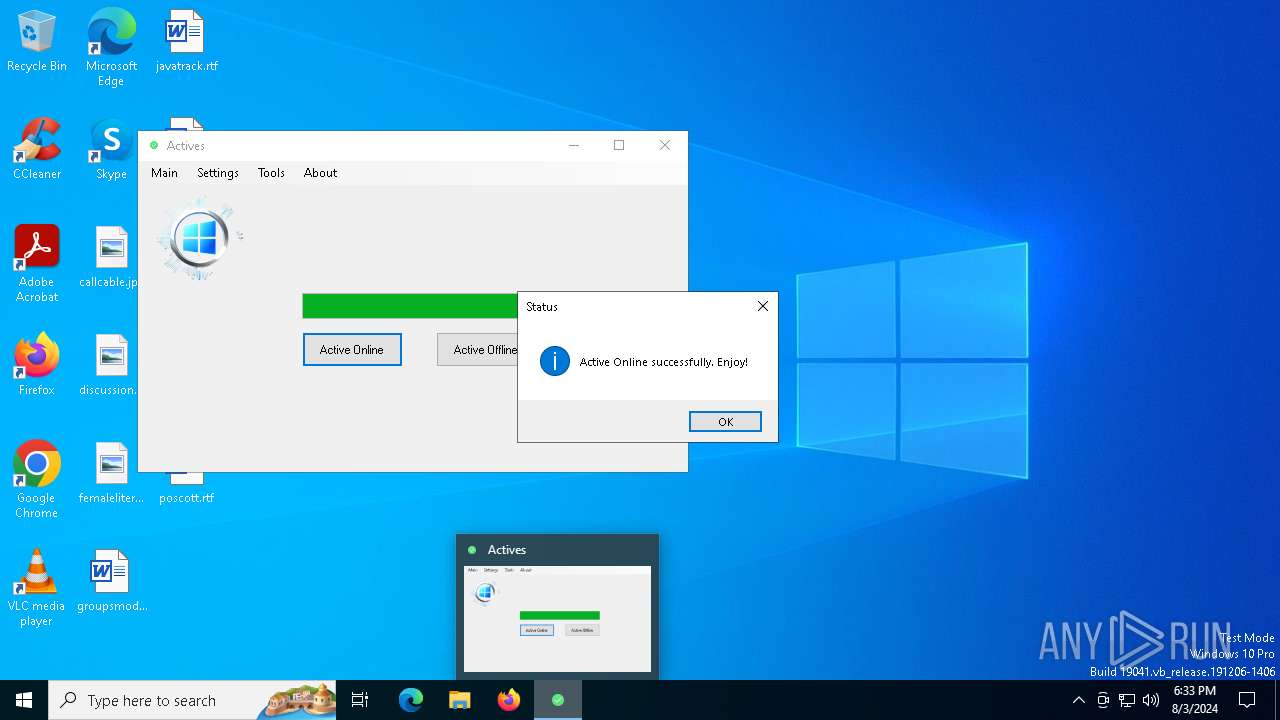The width and height of the screenshot is (1280, 720).
Task: Open the volume control in system tray
Action: coord(1151,700)
